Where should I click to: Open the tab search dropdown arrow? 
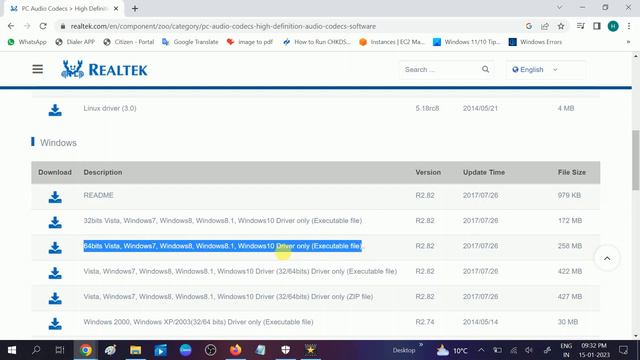click(560, 7)
